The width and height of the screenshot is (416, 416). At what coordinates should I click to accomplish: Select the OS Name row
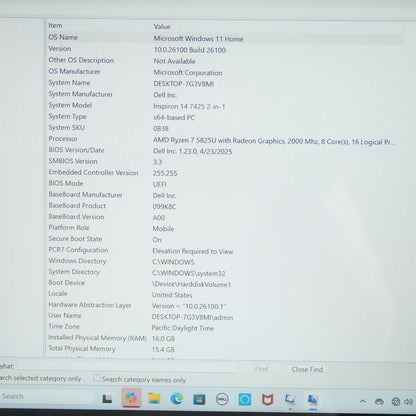[225, 38]
